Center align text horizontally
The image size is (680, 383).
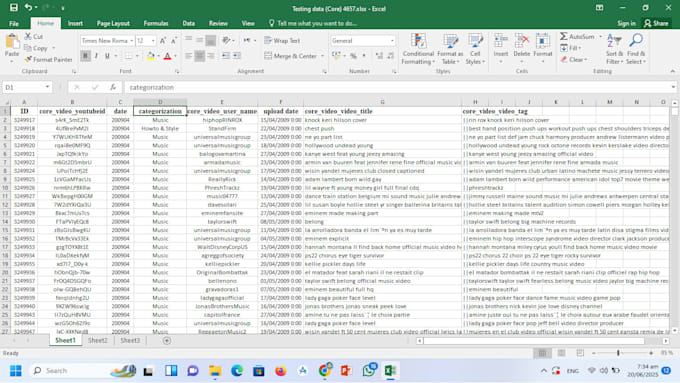pyautogui.click(x=199, y=56)
